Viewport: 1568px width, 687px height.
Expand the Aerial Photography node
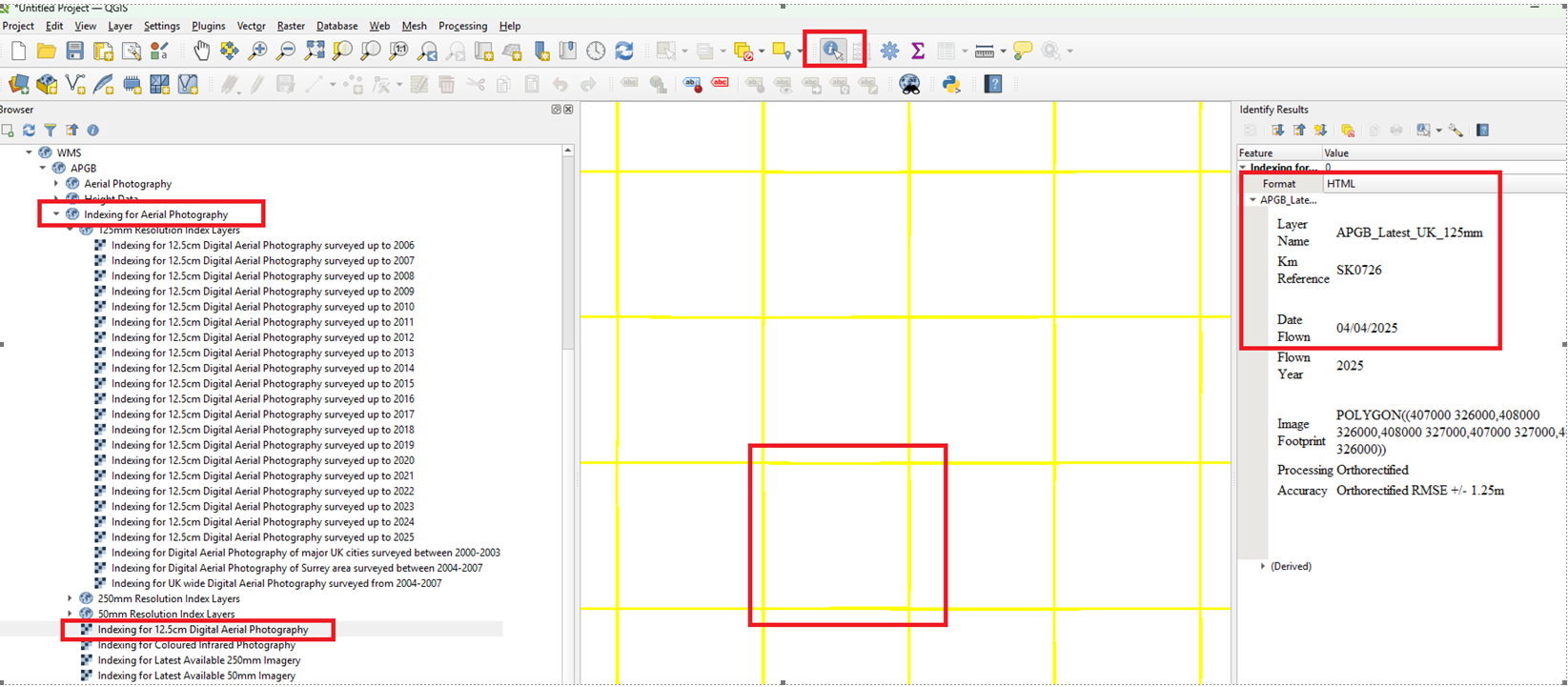[56, 184]
